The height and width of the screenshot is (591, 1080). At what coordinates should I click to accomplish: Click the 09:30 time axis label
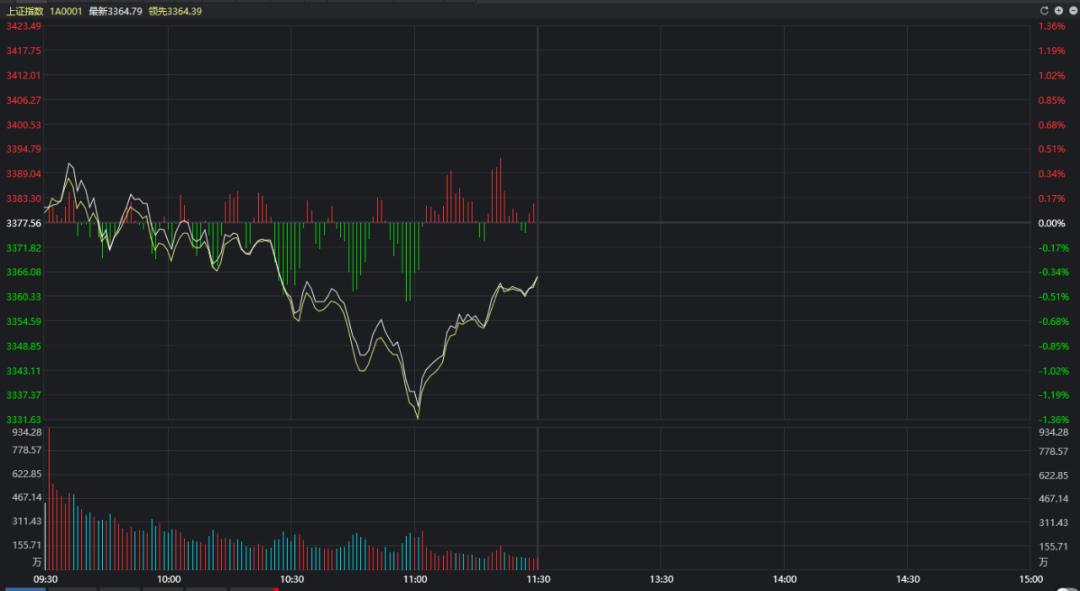coord(46,579)
